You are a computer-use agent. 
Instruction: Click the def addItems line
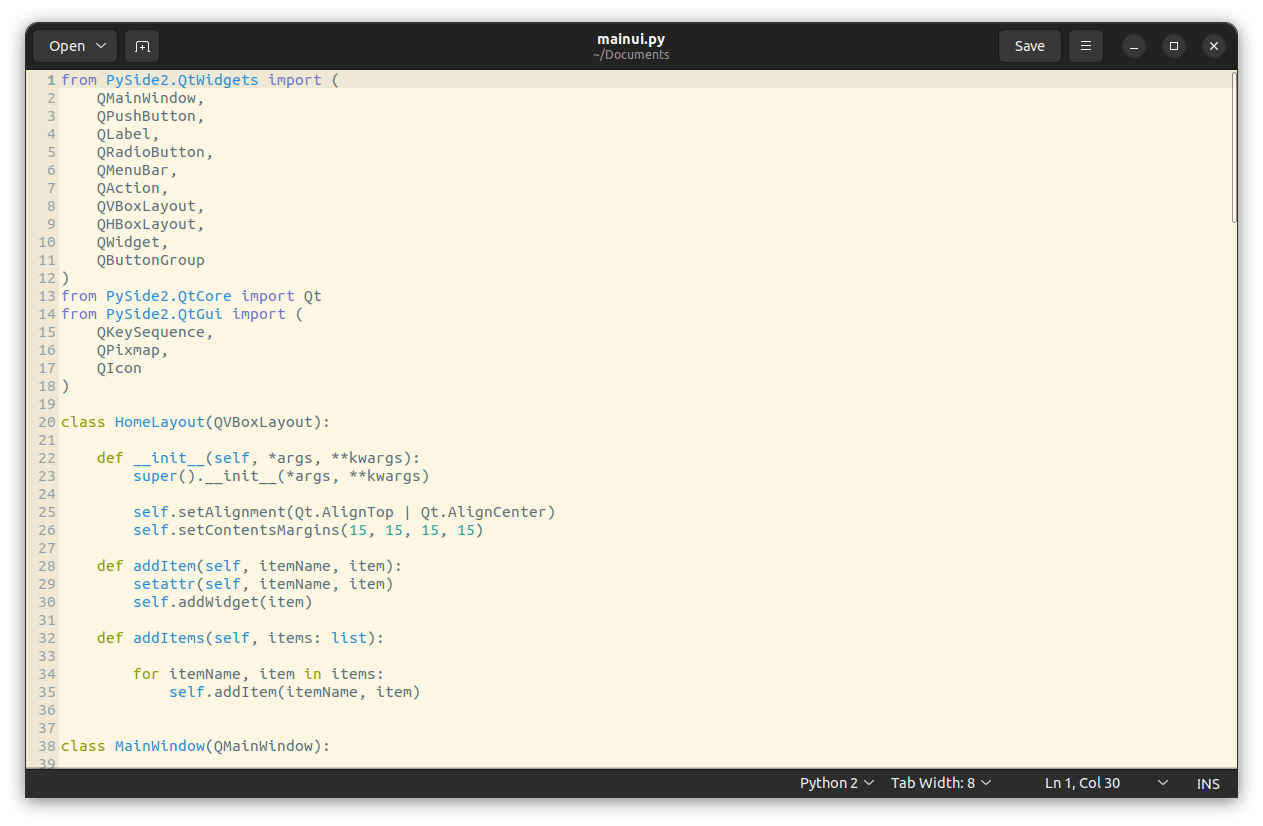240,638
